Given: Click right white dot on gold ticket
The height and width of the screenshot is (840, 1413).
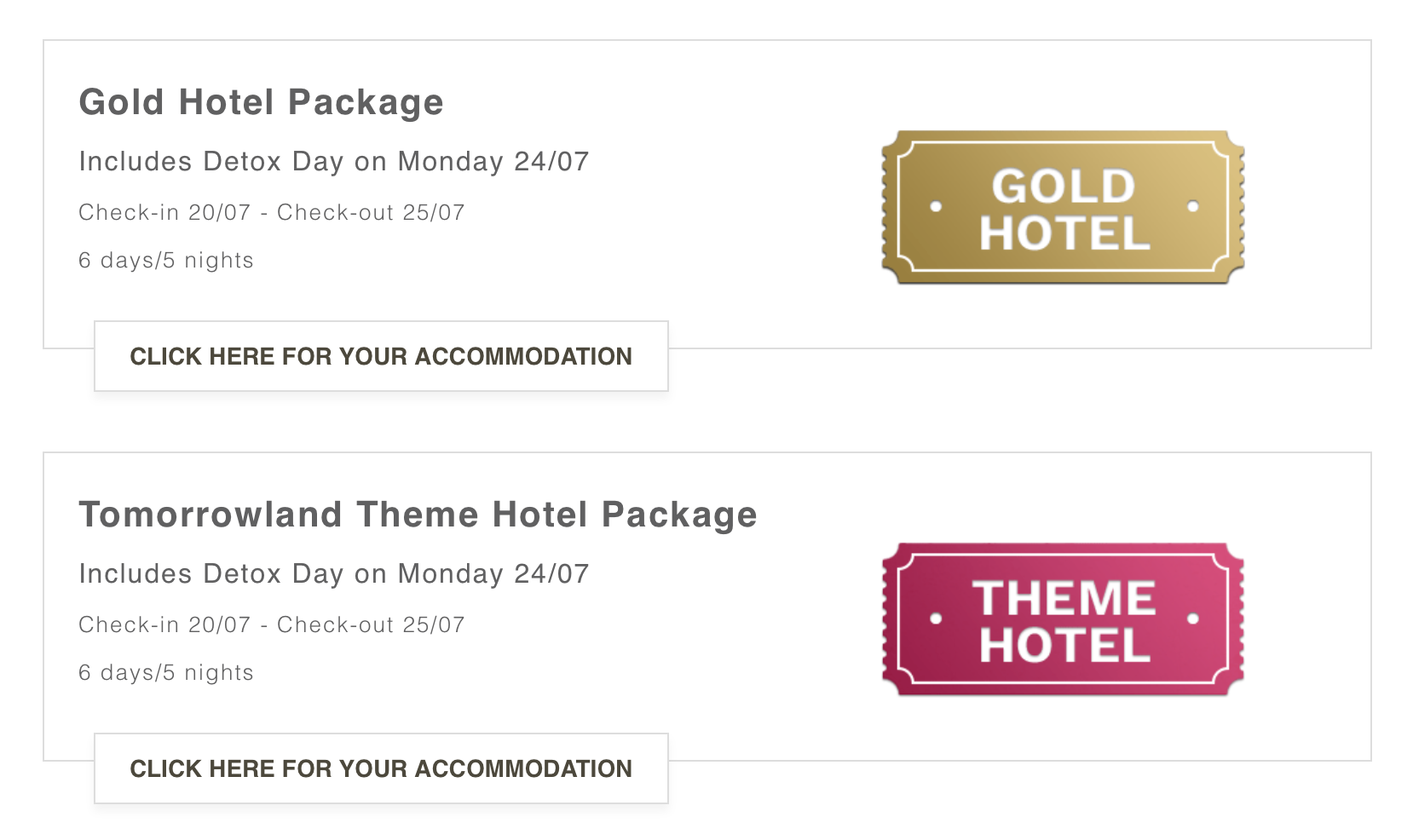Looking at the screenshot, I should (x=1192, y=206).
